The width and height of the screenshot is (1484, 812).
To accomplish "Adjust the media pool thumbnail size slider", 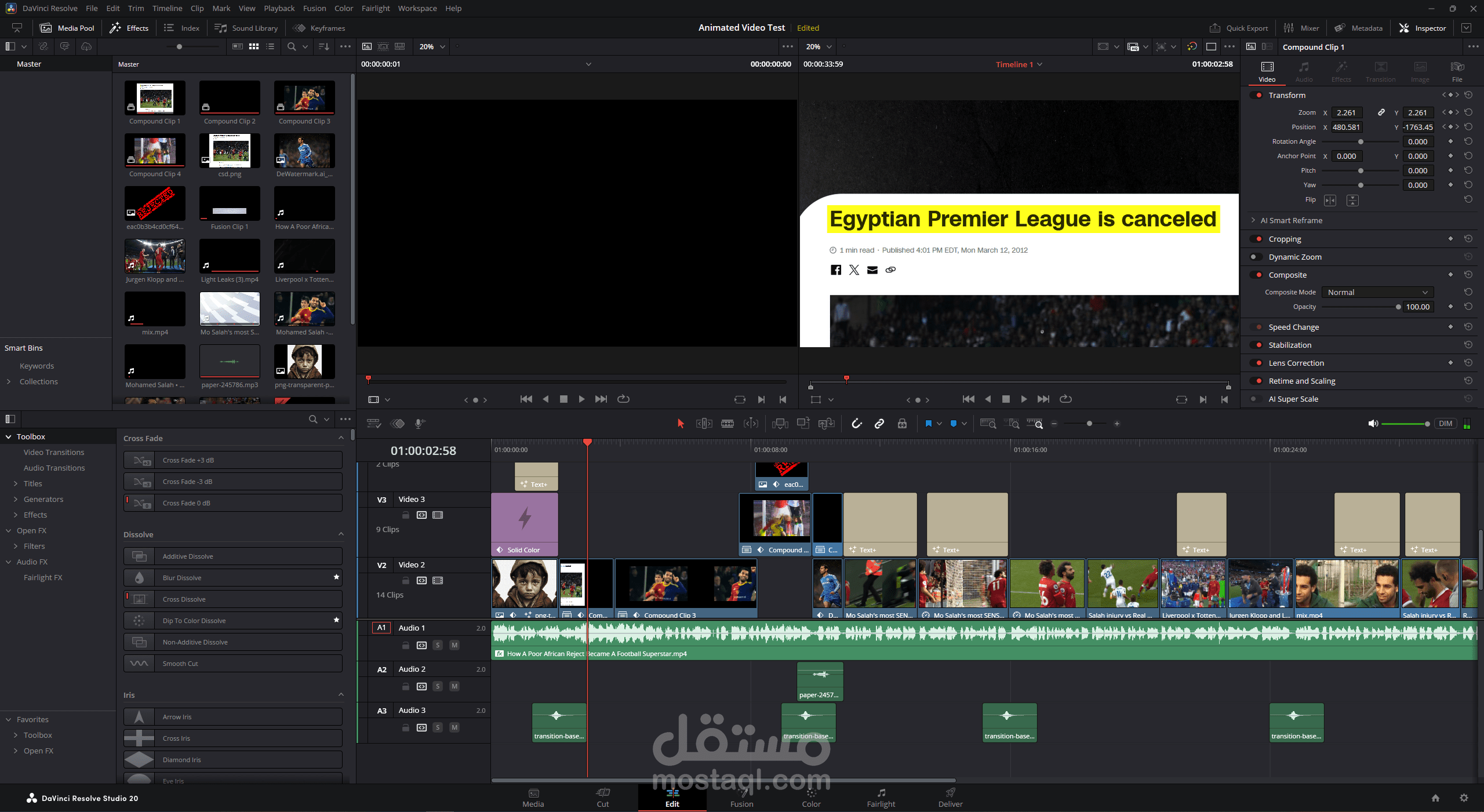I will [x=180, y=46].
